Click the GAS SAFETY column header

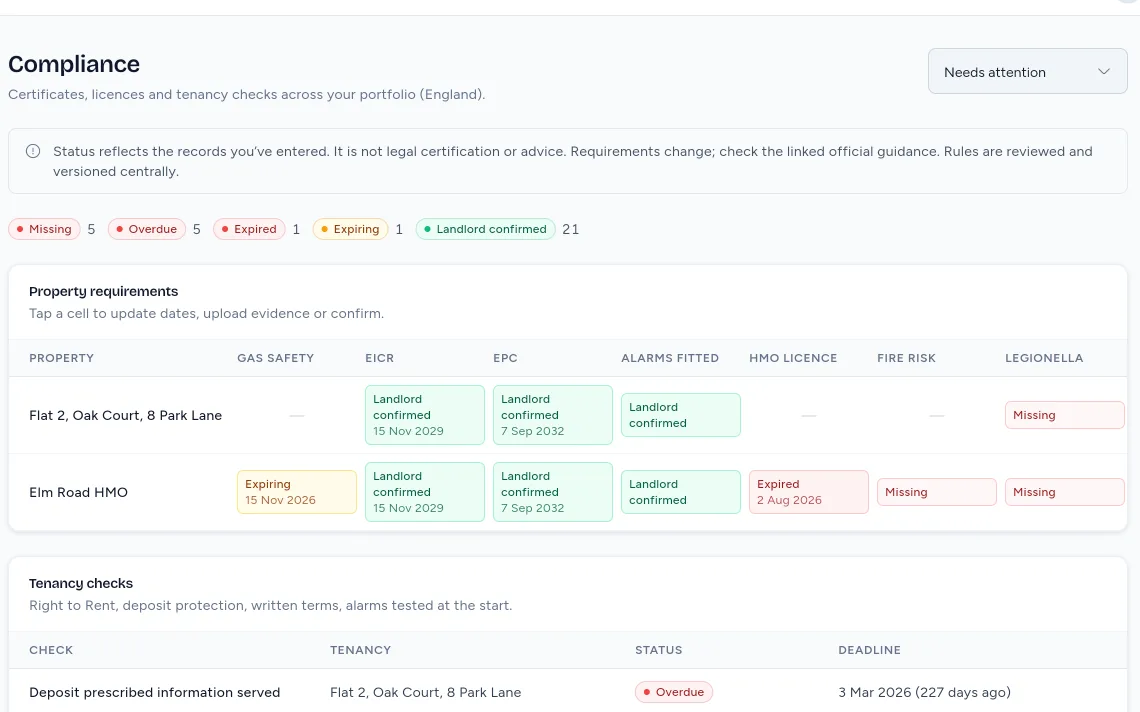tap(276, 358)
